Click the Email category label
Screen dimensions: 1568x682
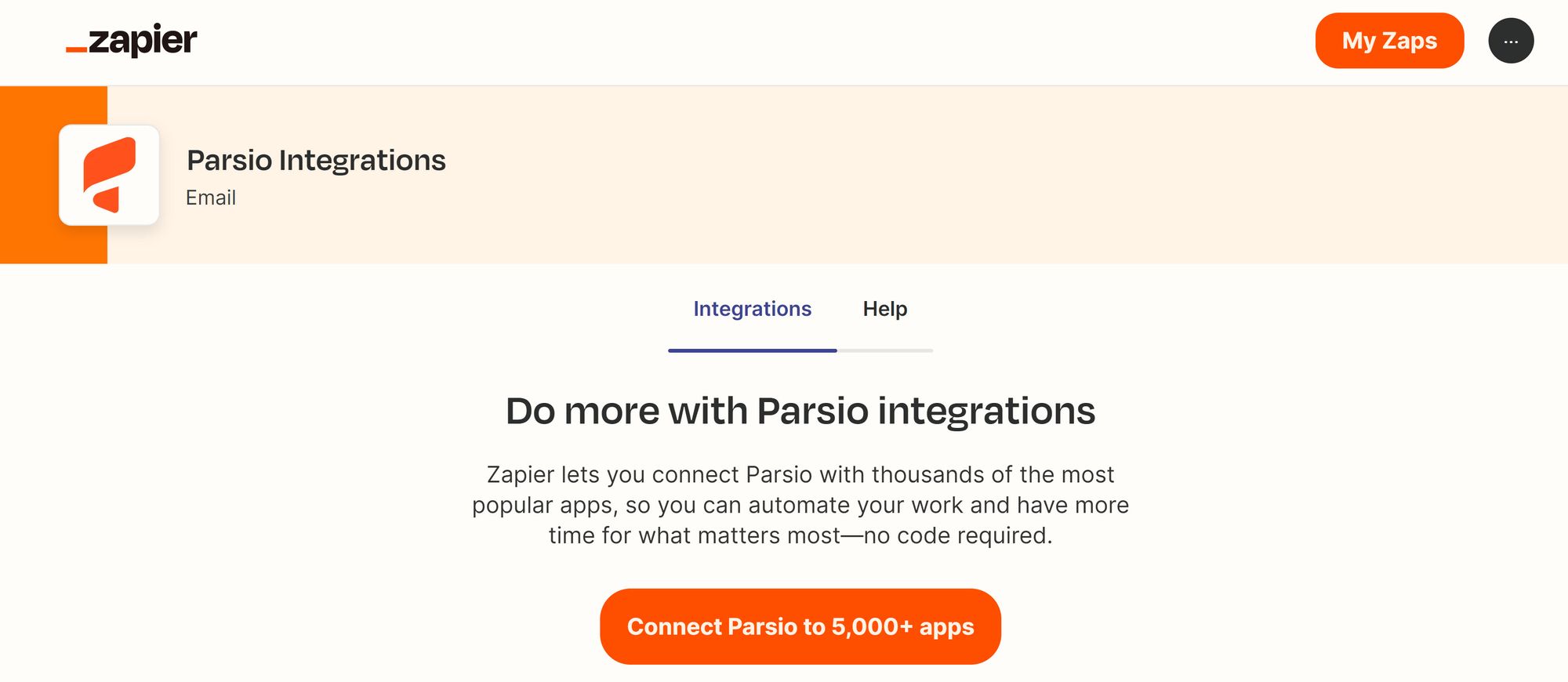pyautogui.click(x=211, y=198)
